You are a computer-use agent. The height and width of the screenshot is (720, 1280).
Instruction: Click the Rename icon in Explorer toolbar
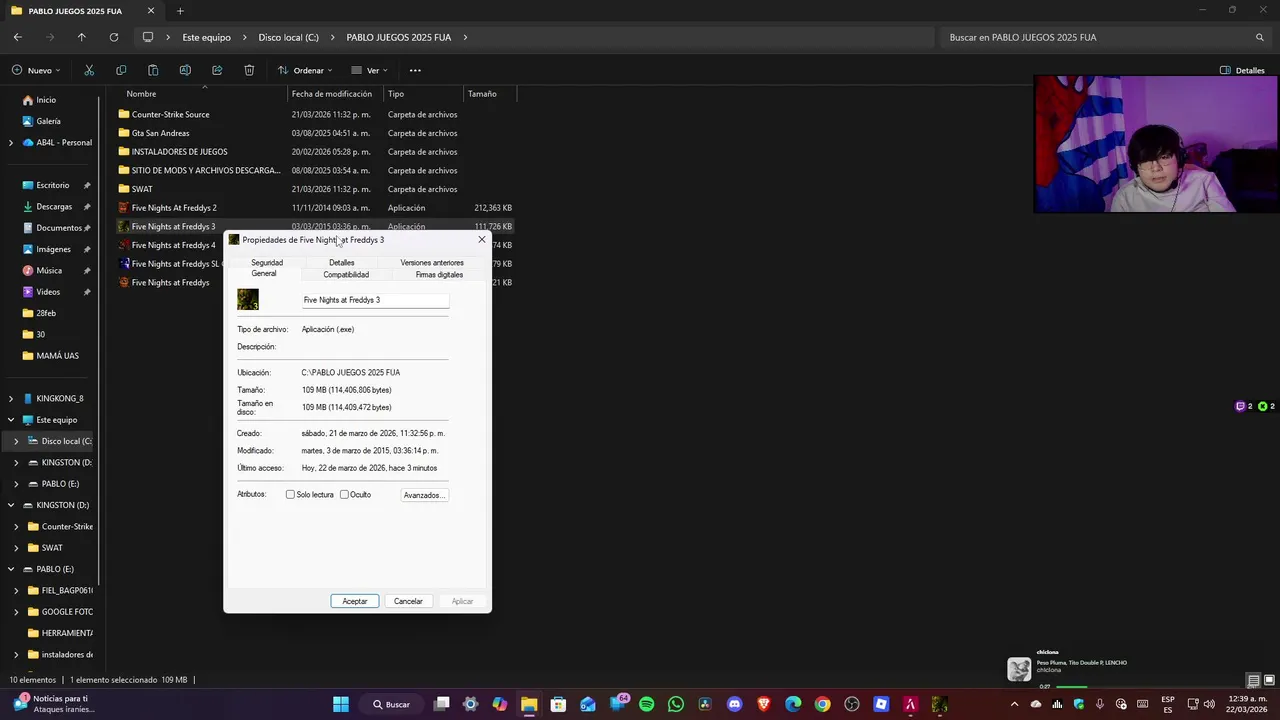pos(185,70)
